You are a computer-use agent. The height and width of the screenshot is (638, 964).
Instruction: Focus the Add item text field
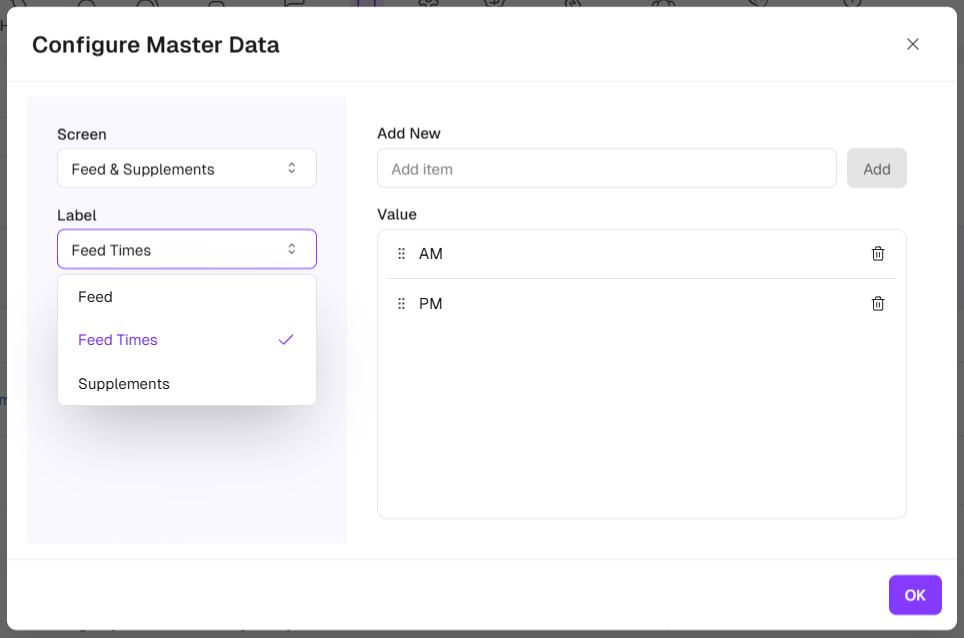click(606, 168)
